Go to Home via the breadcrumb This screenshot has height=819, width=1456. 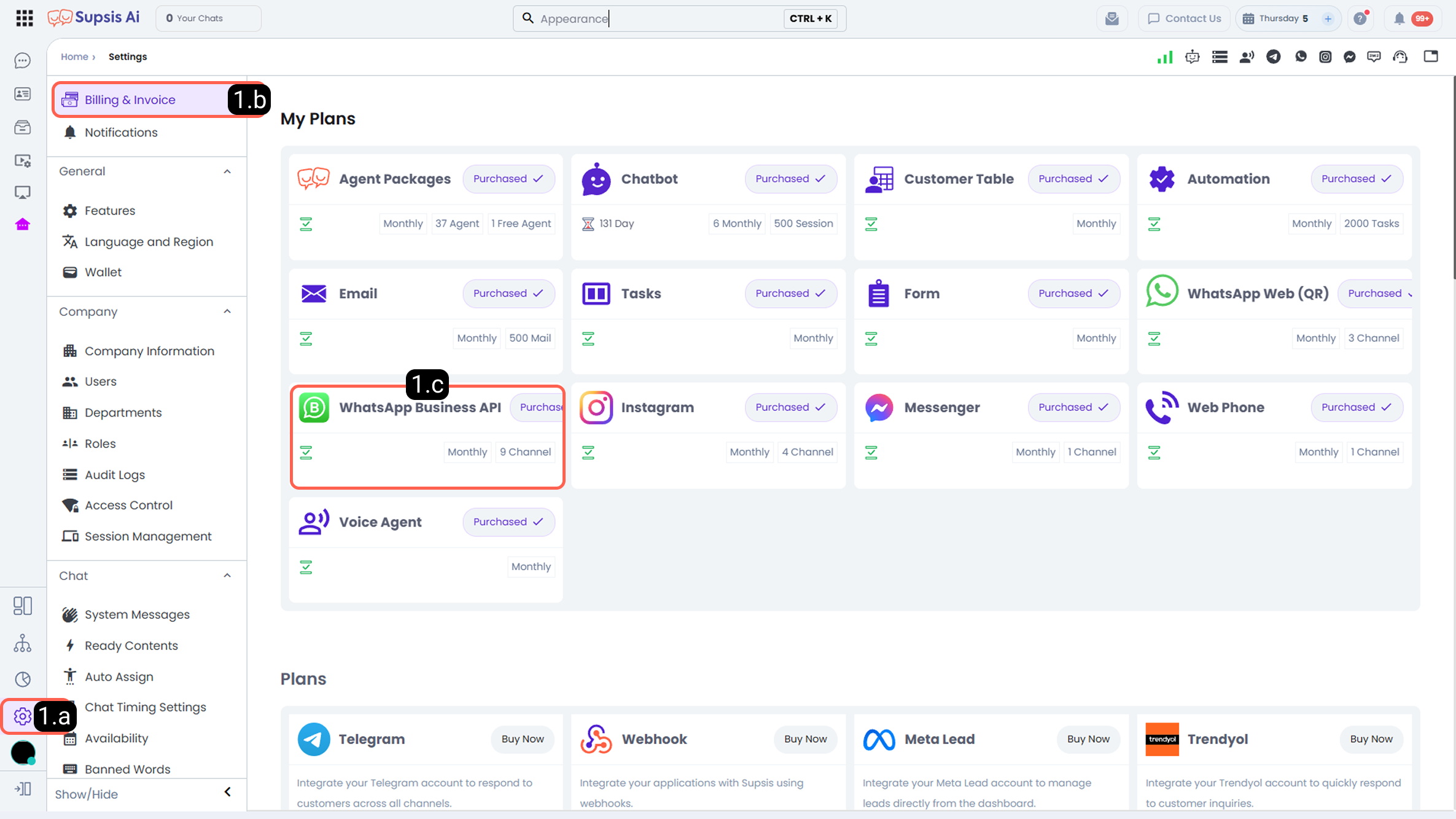coord(74,57)
